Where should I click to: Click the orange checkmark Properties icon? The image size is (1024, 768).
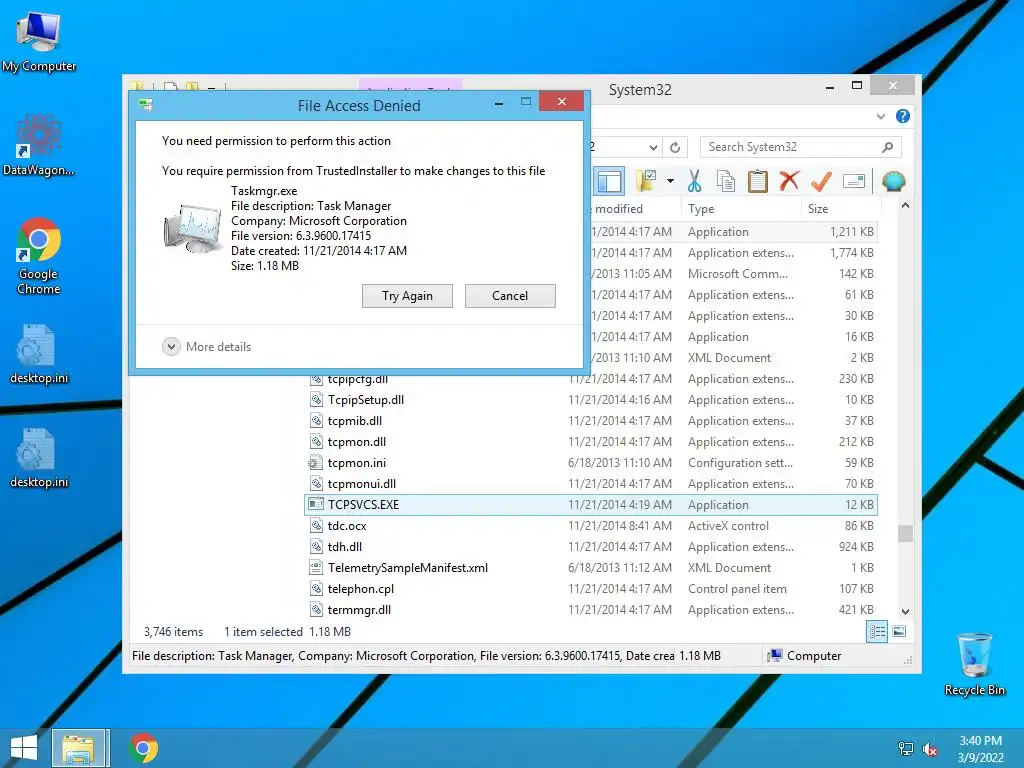821,181
